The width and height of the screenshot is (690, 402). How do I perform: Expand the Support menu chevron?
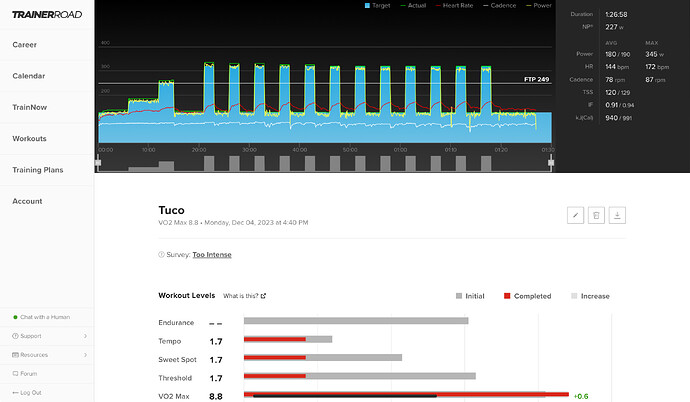tap(85, 336)
